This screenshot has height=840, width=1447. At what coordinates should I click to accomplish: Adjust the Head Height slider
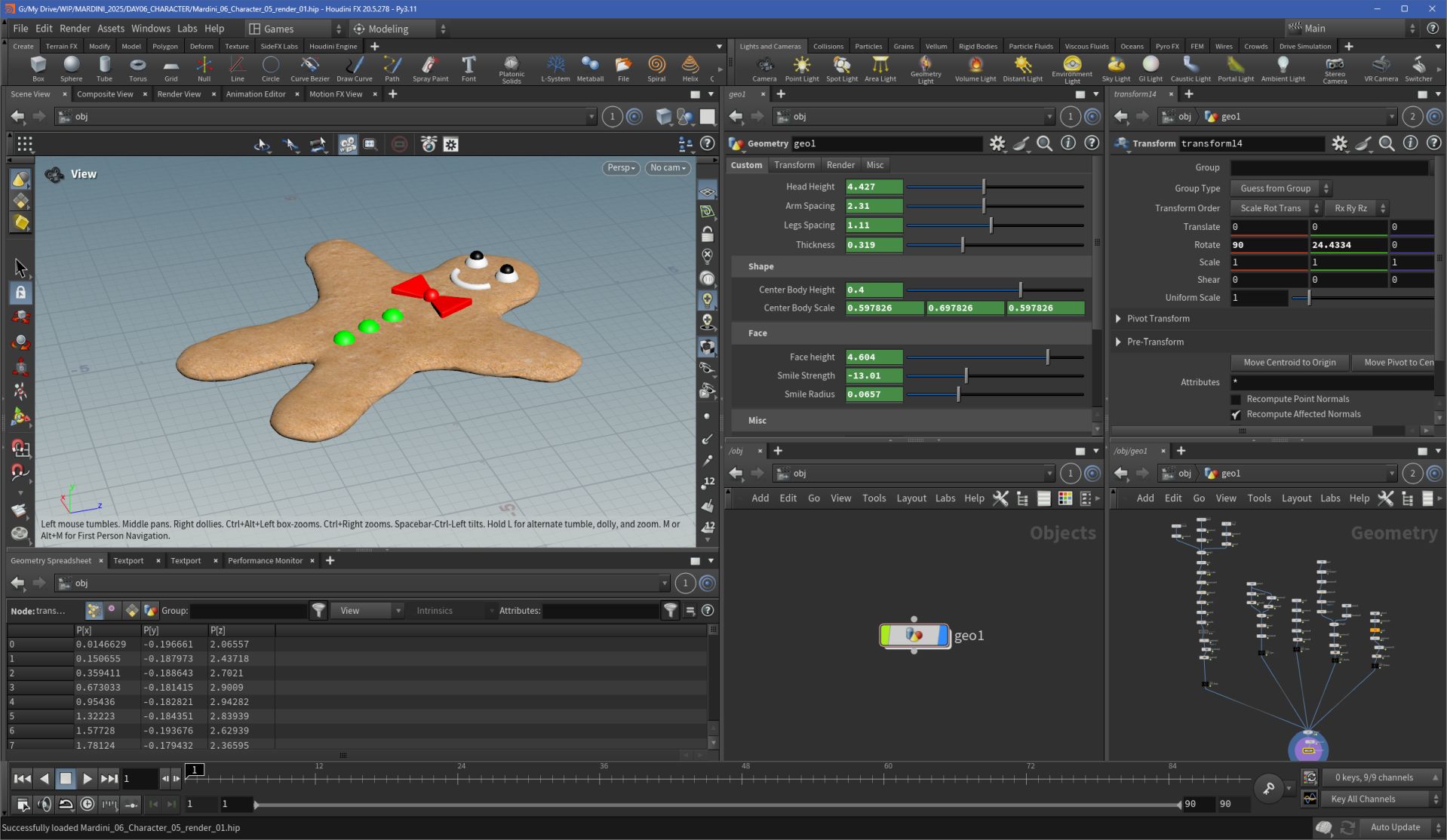(x=984, y=187)
